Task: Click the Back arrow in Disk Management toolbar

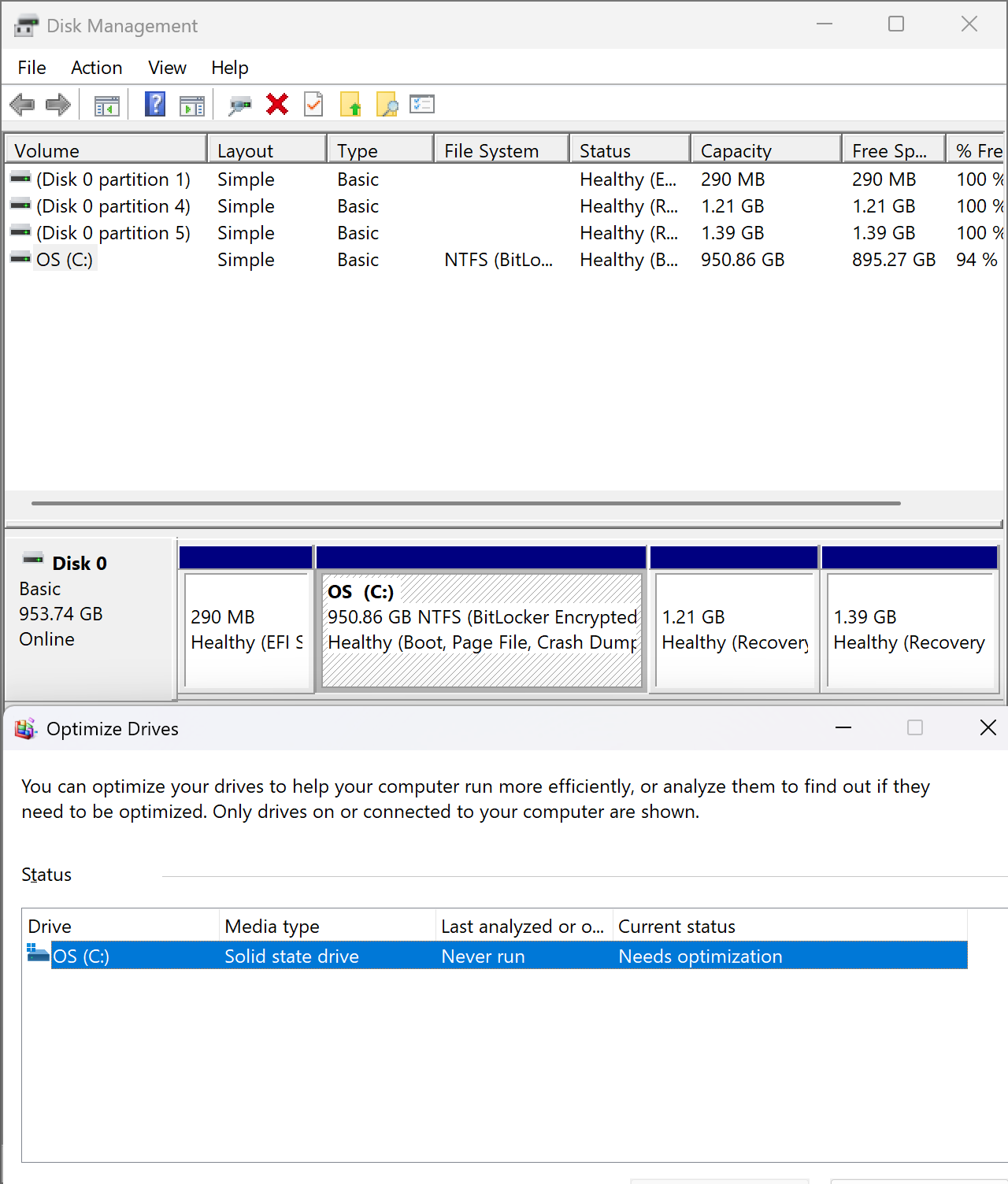Action: point(22,105)
